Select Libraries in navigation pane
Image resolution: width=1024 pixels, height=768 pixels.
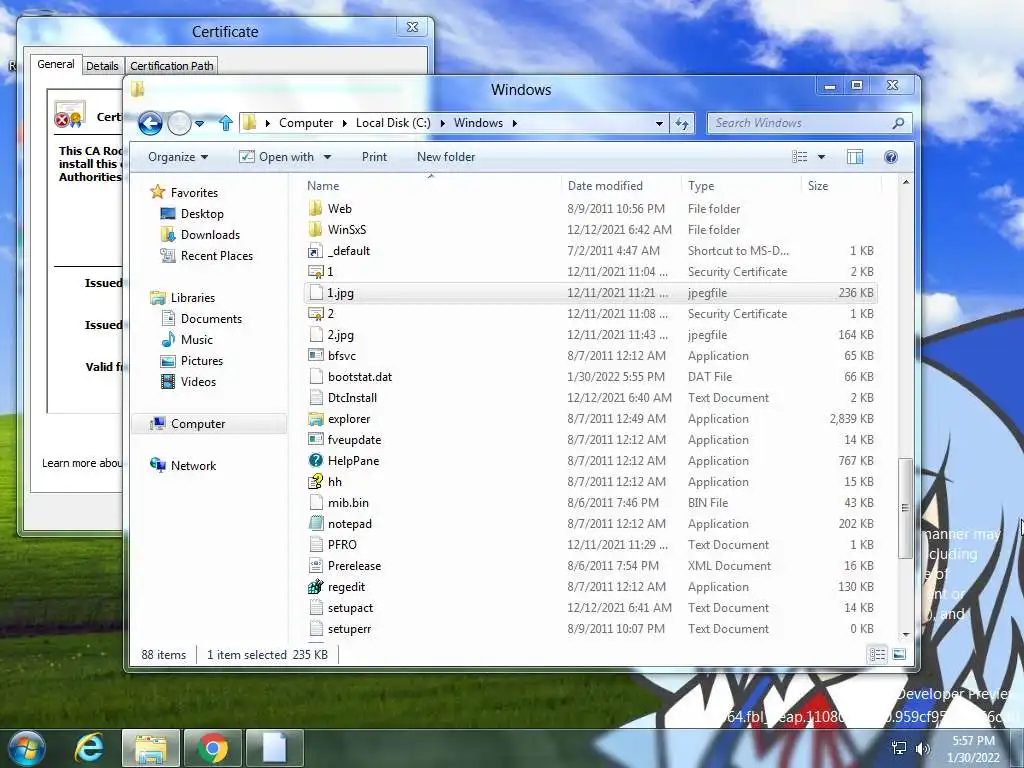coord(193,298)
